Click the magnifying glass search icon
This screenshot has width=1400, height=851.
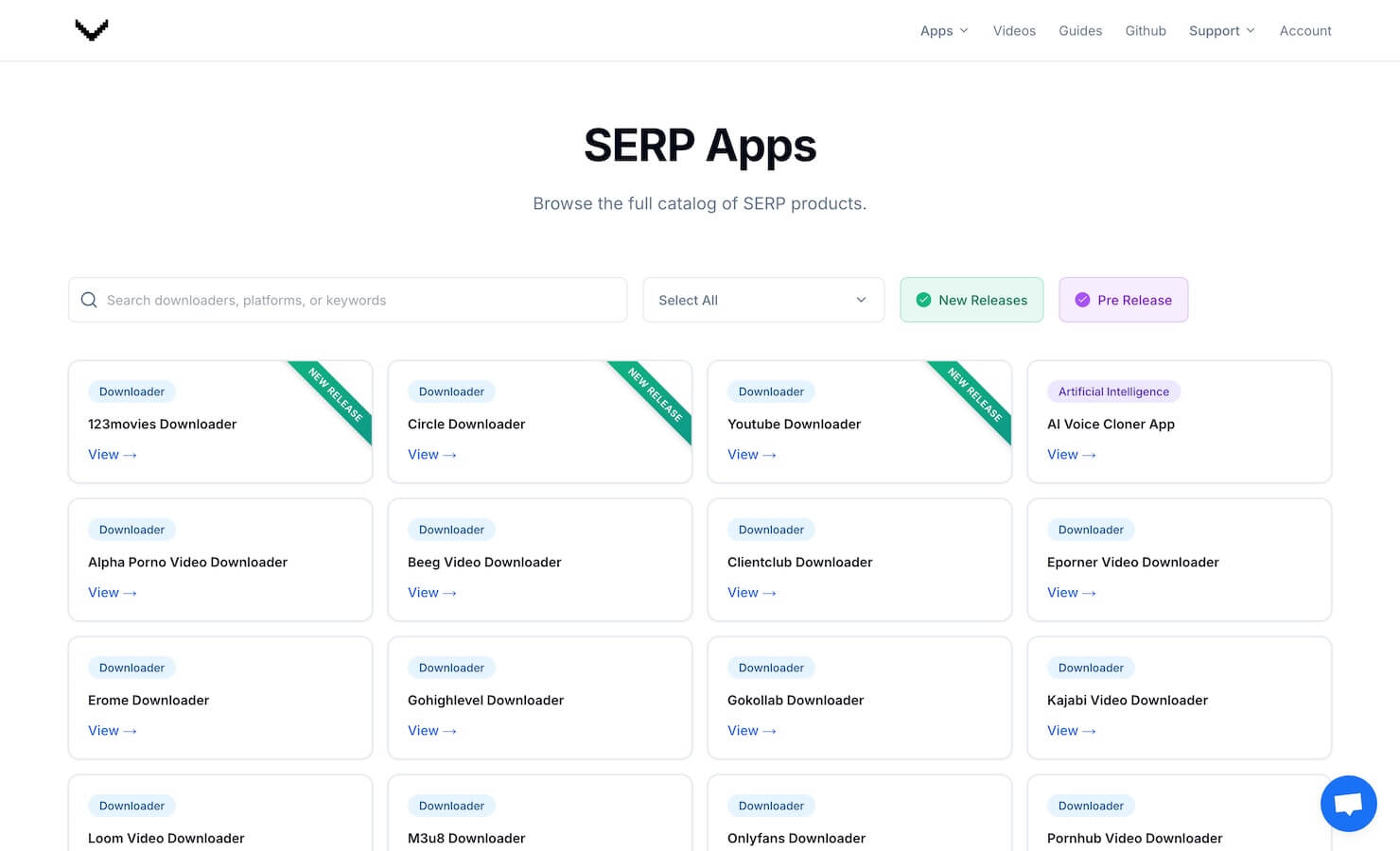pyautogui.click(x=89, y=300)
